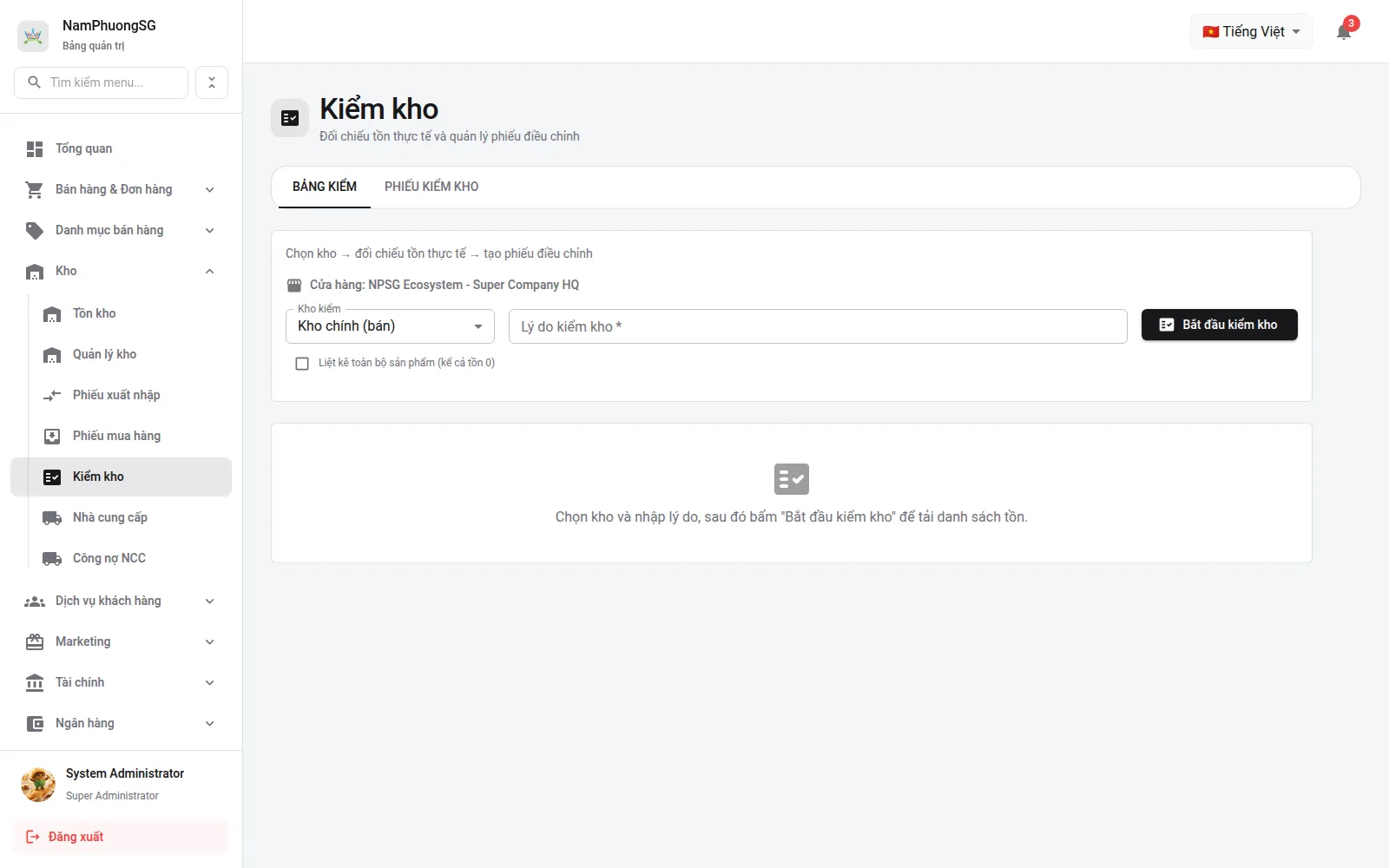
Task: Collapse the Kho menu chevron
Action: click(209, 272)
